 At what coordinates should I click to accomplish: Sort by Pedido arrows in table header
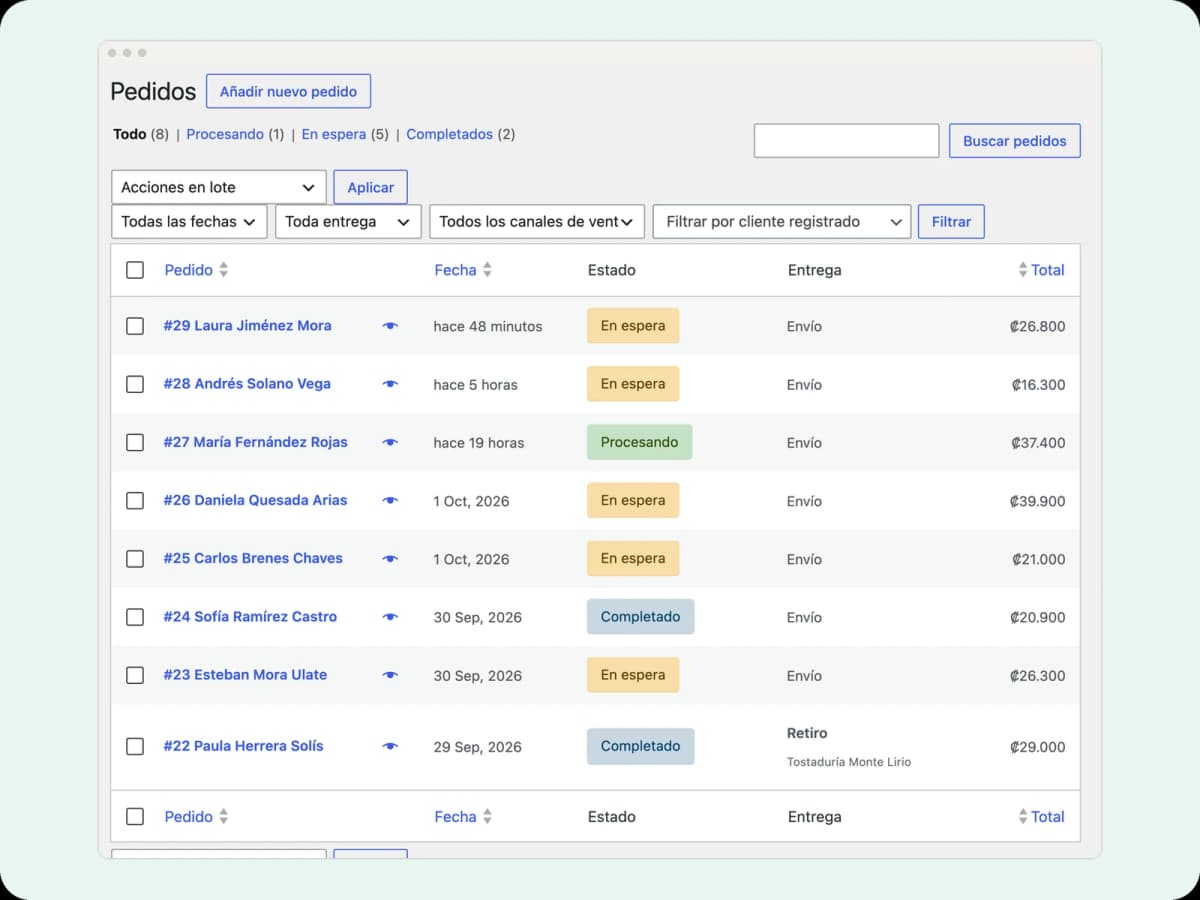pyautogui.click(x=224, y=270)
